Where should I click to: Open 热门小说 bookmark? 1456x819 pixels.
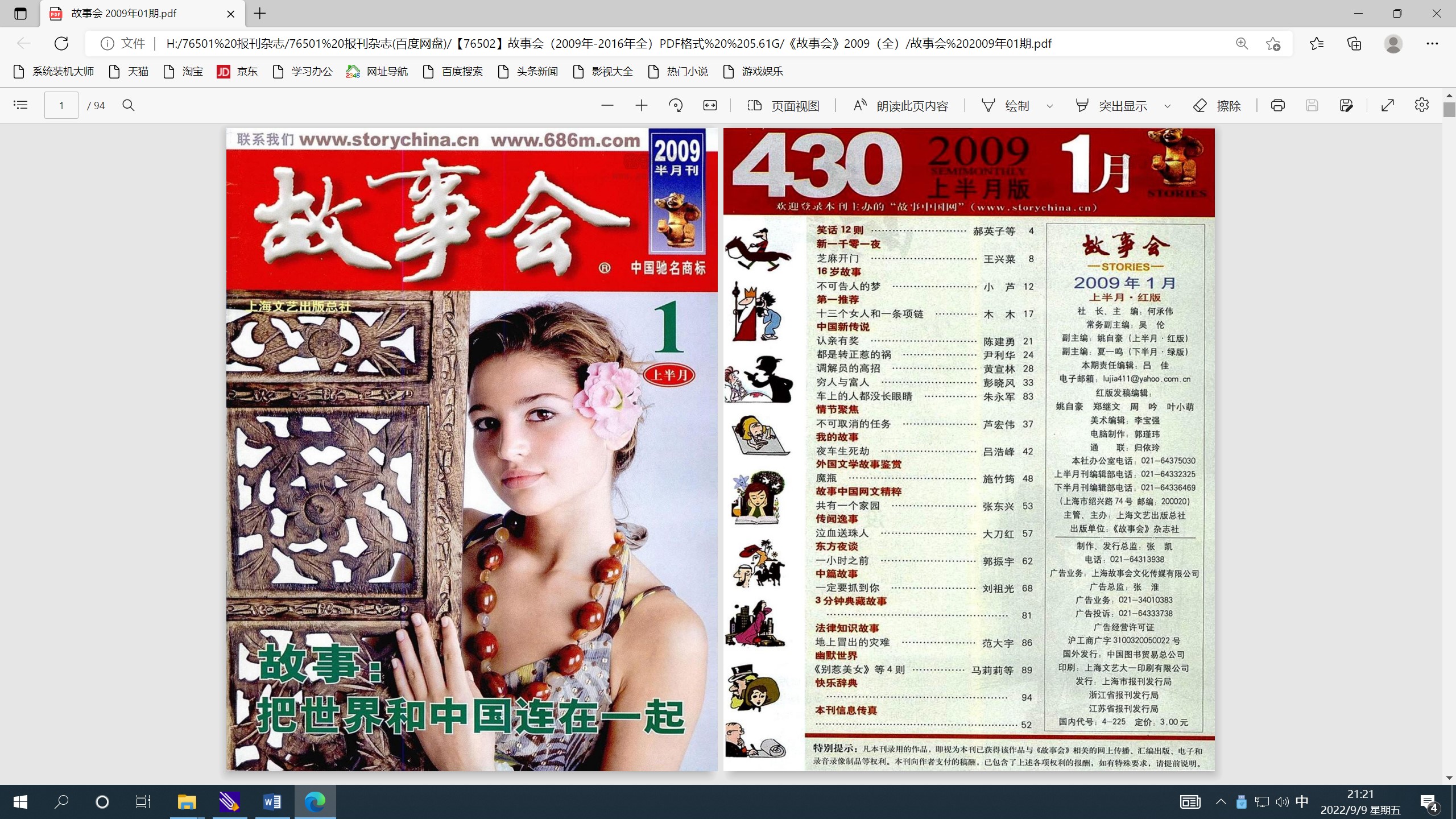678,72
